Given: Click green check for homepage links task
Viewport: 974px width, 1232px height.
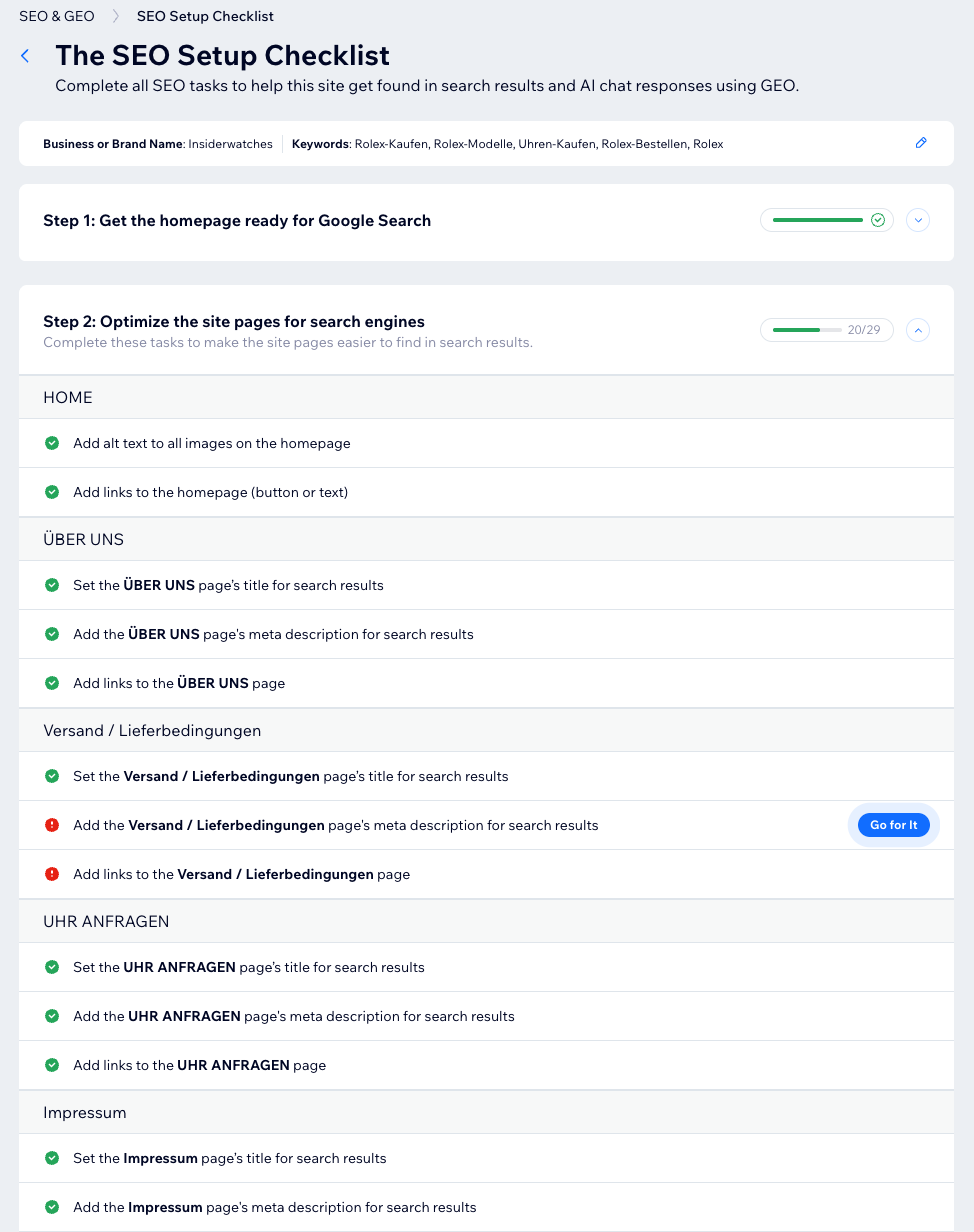Looking at the screenshot, I should 52,492.
